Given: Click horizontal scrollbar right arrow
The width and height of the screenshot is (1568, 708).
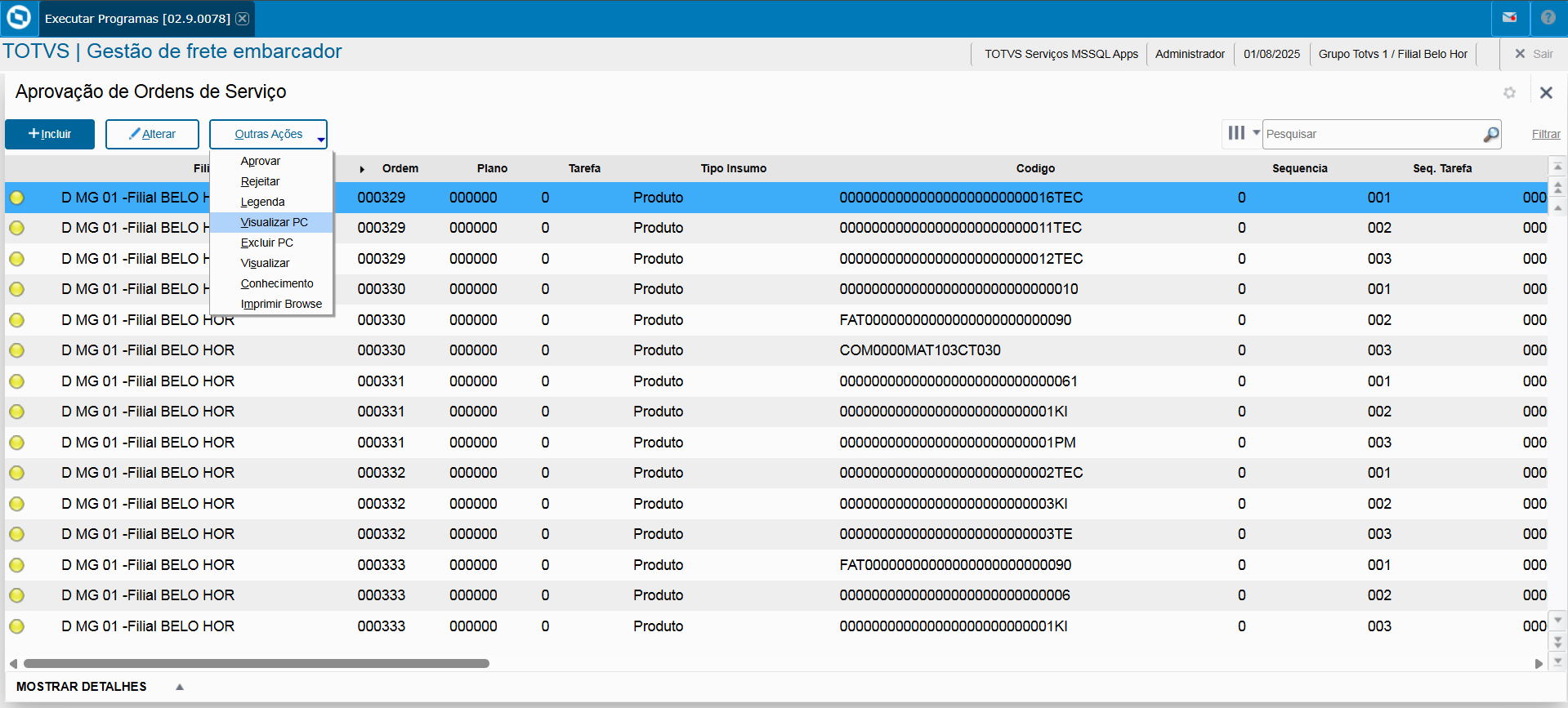Looking at the screenshot, I should (1539, 664).
